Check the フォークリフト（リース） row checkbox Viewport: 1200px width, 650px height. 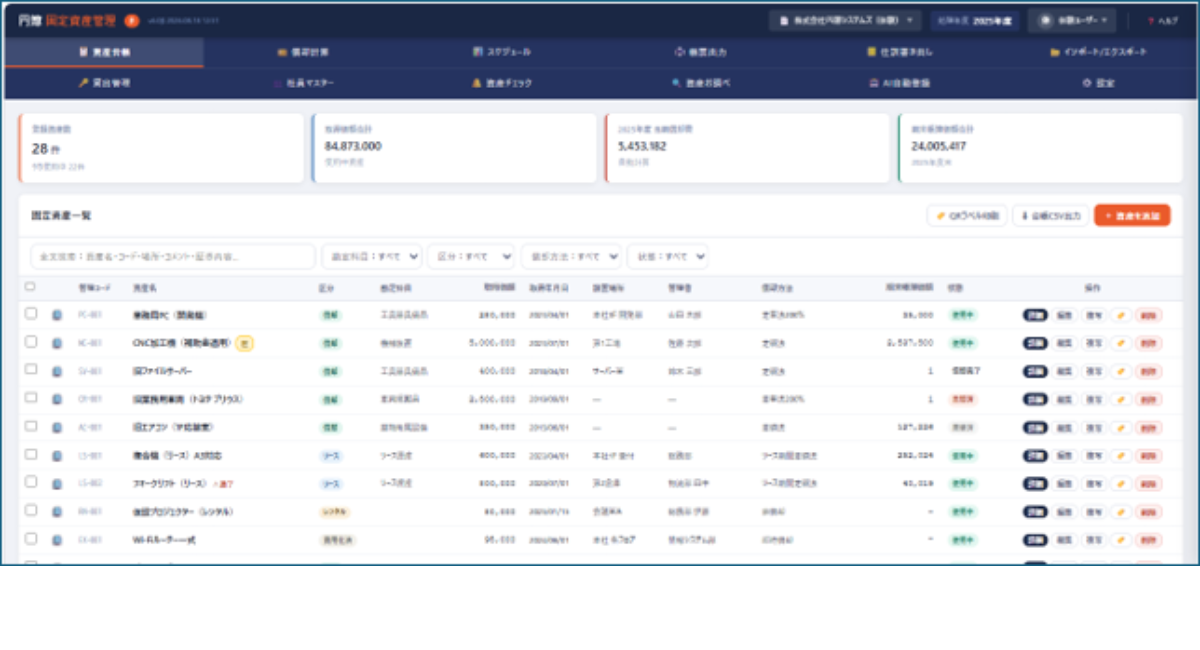pos(31,483)
